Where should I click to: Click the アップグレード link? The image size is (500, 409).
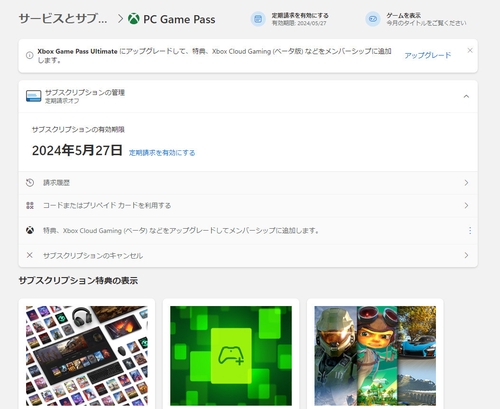click(x=428, y=55)
